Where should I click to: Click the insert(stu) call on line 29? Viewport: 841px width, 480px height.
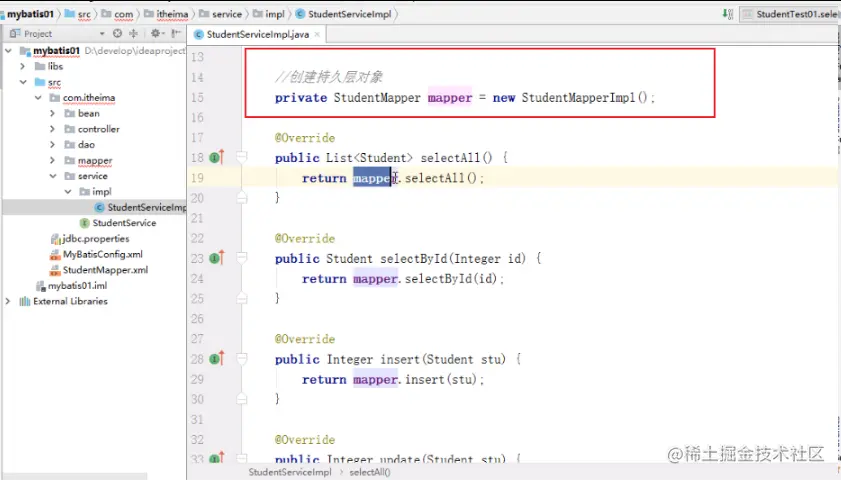[441, 379]
